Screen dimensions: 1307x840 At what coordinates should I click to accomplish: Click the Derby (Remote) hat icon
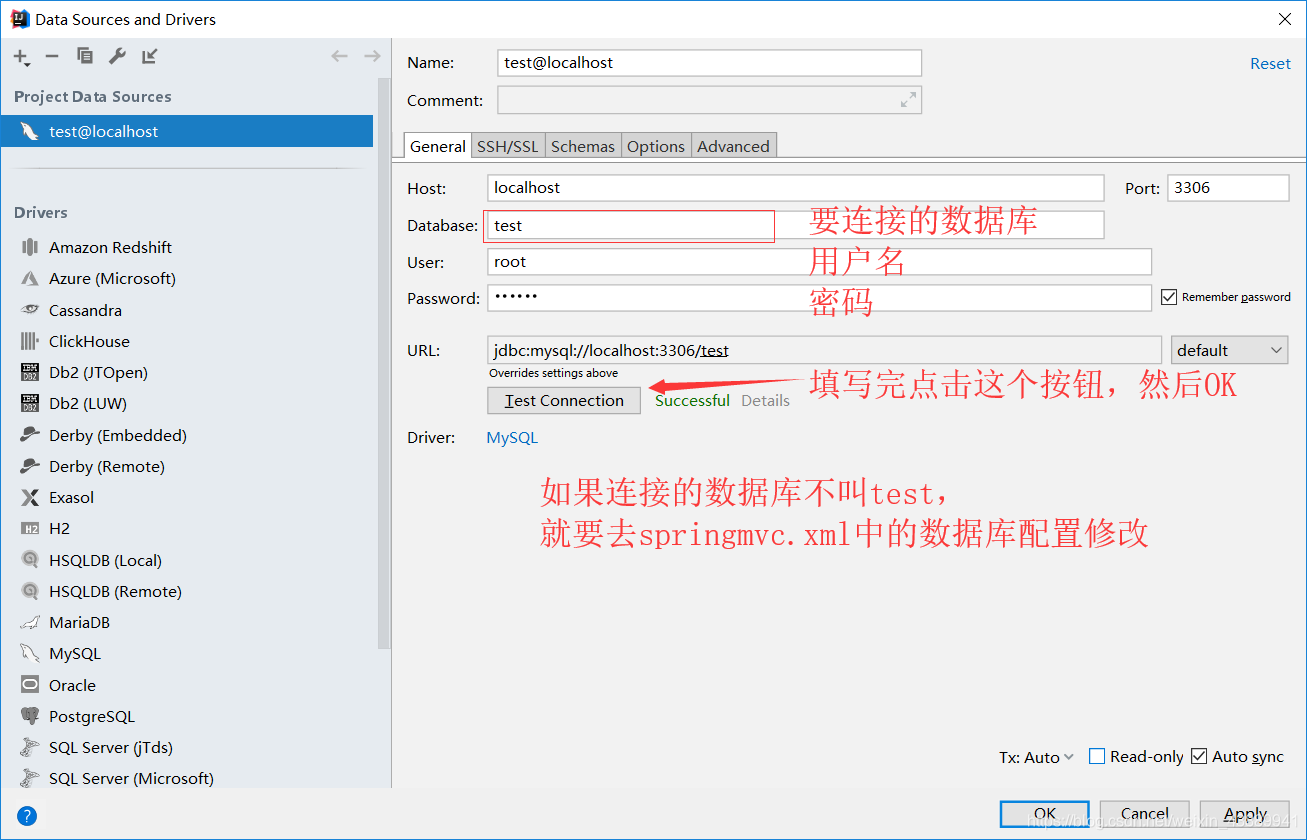coord(30,466)
